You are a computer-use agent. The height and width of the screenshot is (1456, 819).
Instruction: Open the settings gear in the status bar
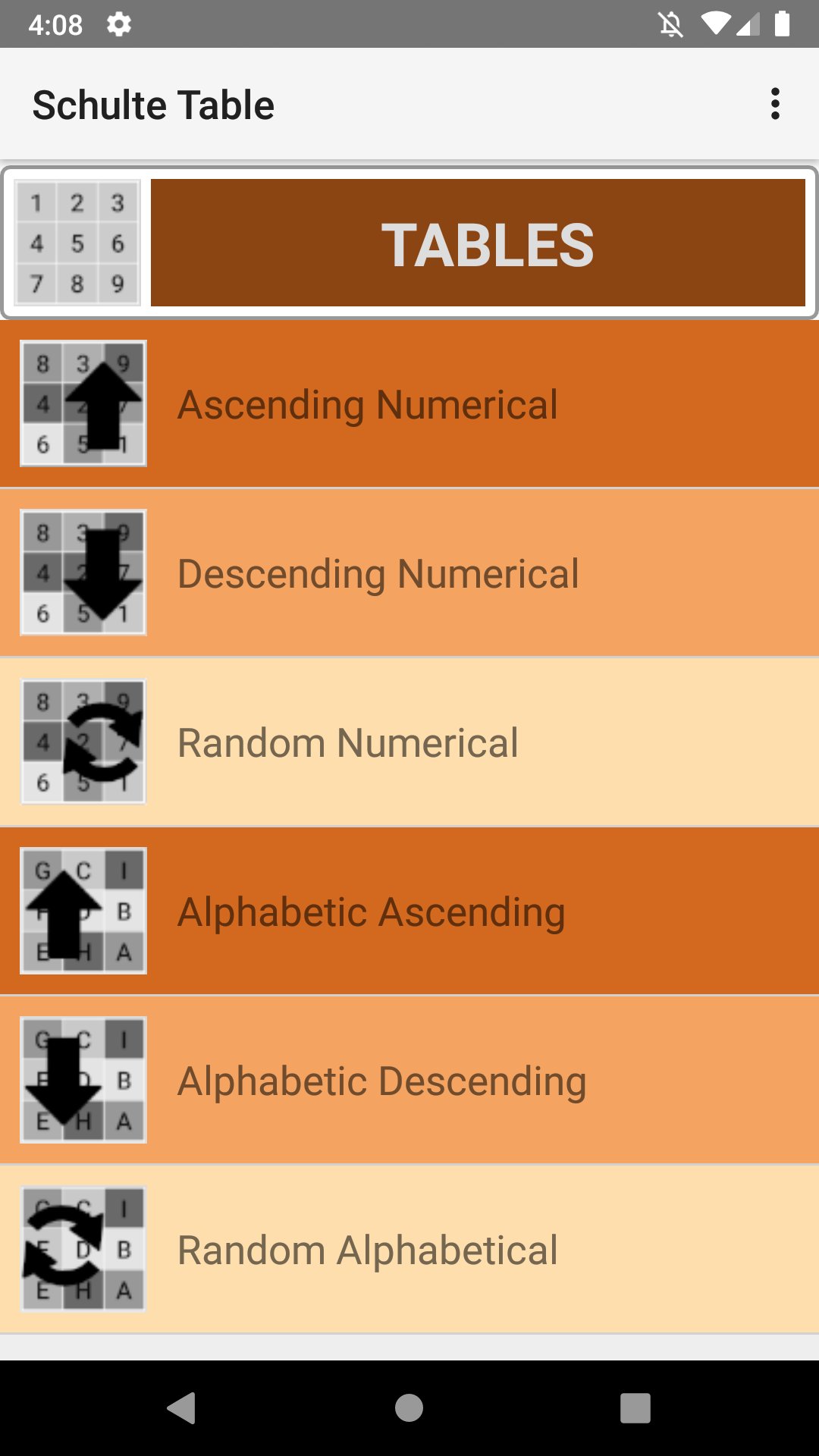click(119, 24)
